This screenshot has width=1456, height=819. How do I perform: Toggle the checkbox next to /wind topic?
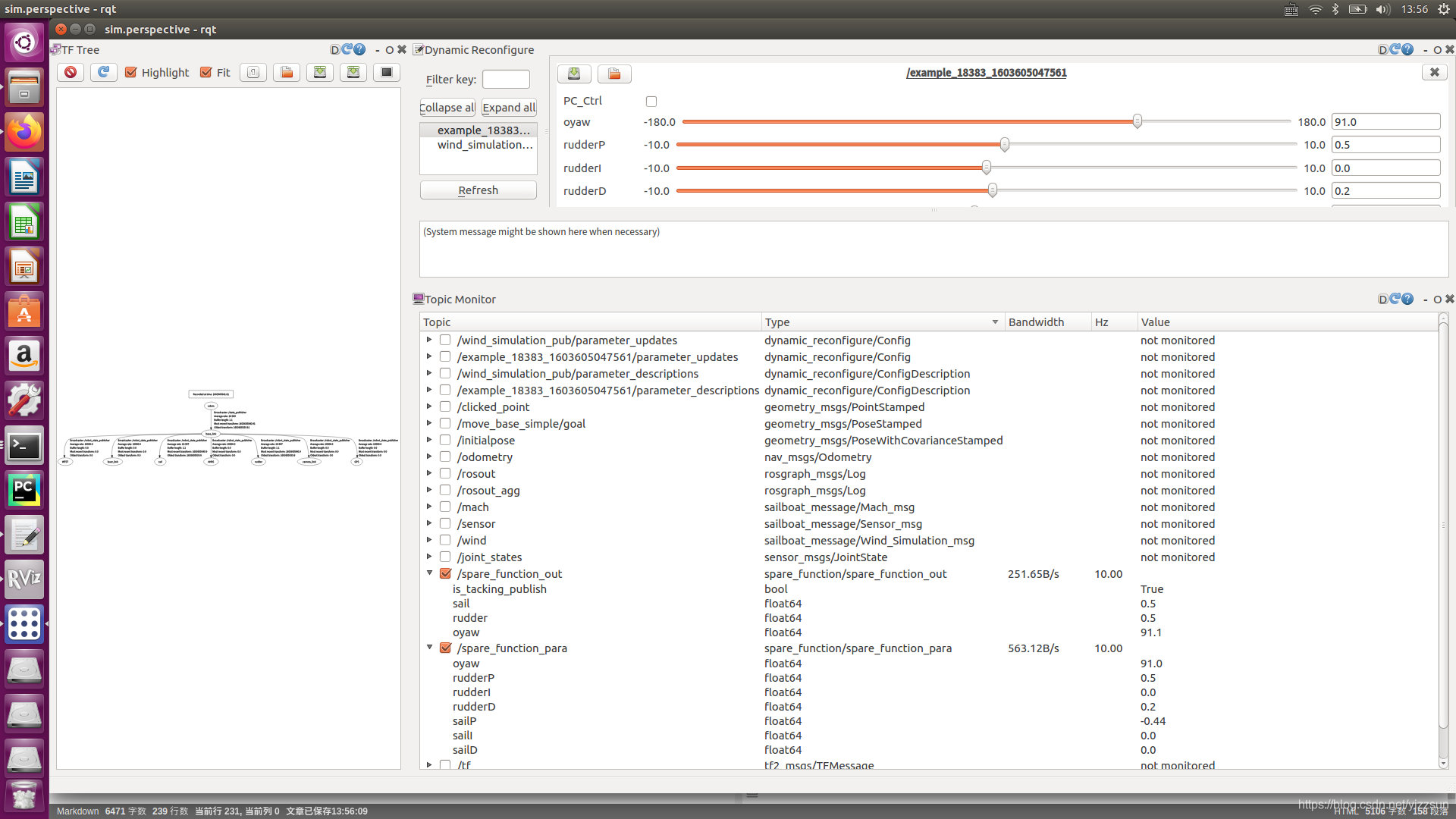(x=445, y=540)
